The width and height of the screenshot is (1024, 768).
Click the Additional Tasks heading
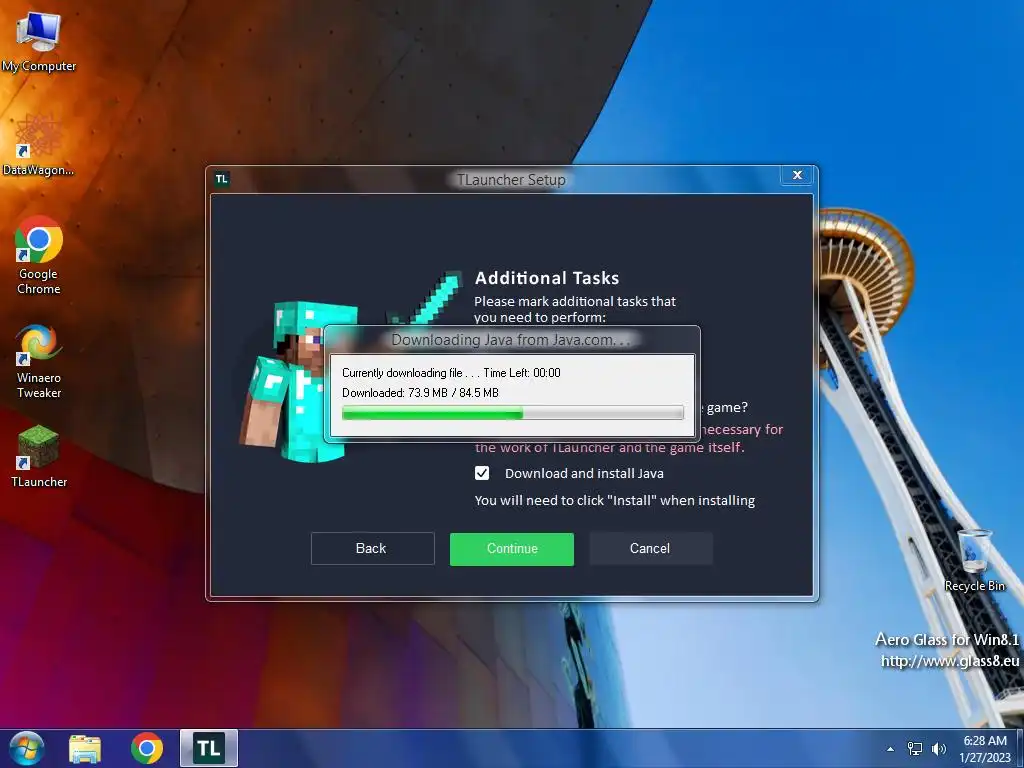point(547,278)
